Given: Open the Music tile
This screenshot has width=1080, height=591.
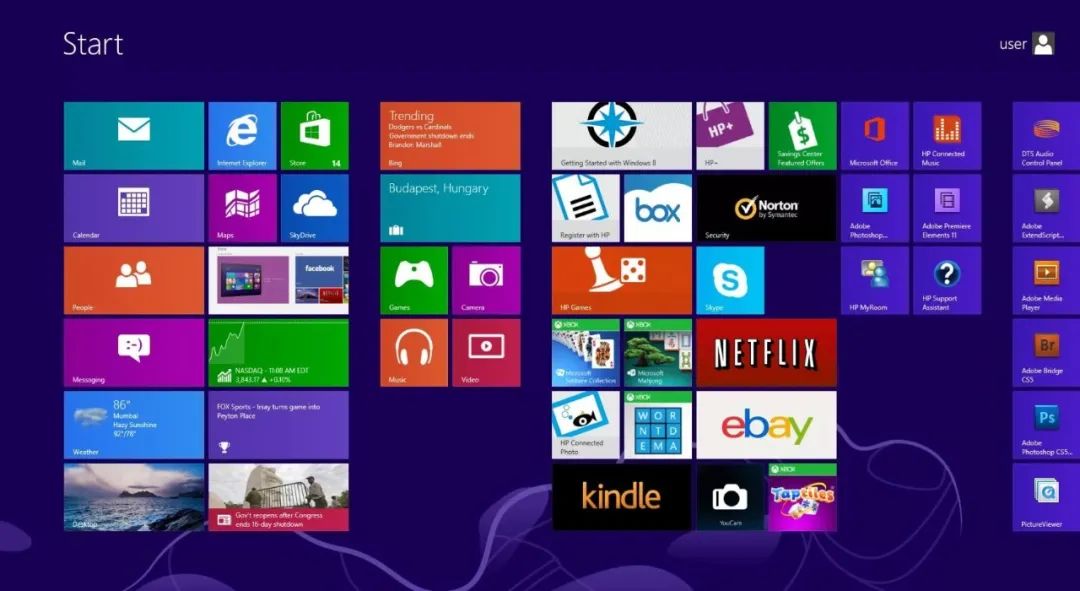Looking at the screenshot, I should [x=414, y=353].
